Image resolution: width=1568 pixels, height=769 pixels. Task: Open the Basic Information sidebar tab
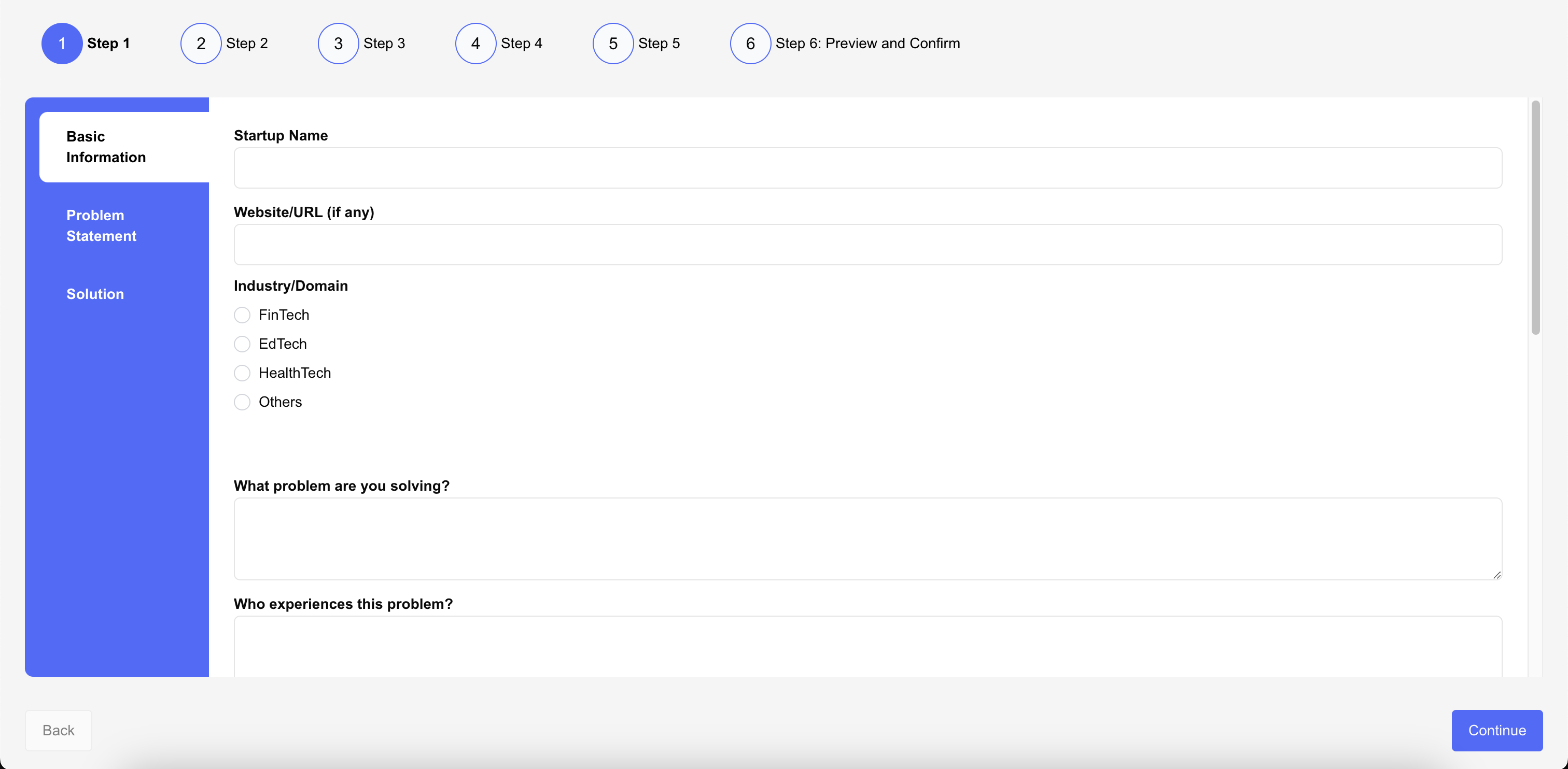[106, 147]
